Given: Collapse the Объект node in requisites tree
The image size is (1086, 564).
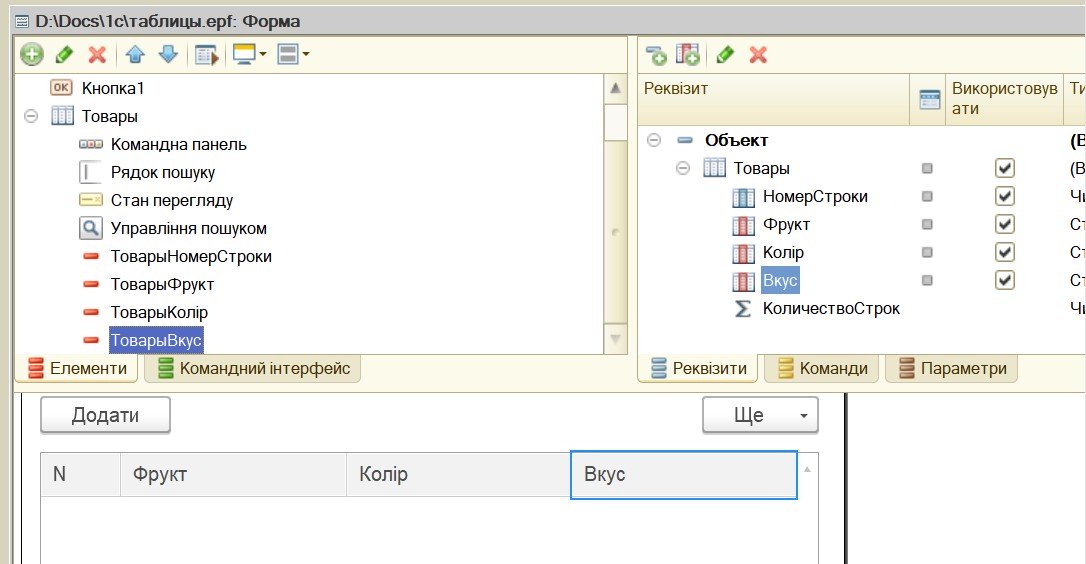Looking at the screenshot, I should coord(654,140).
